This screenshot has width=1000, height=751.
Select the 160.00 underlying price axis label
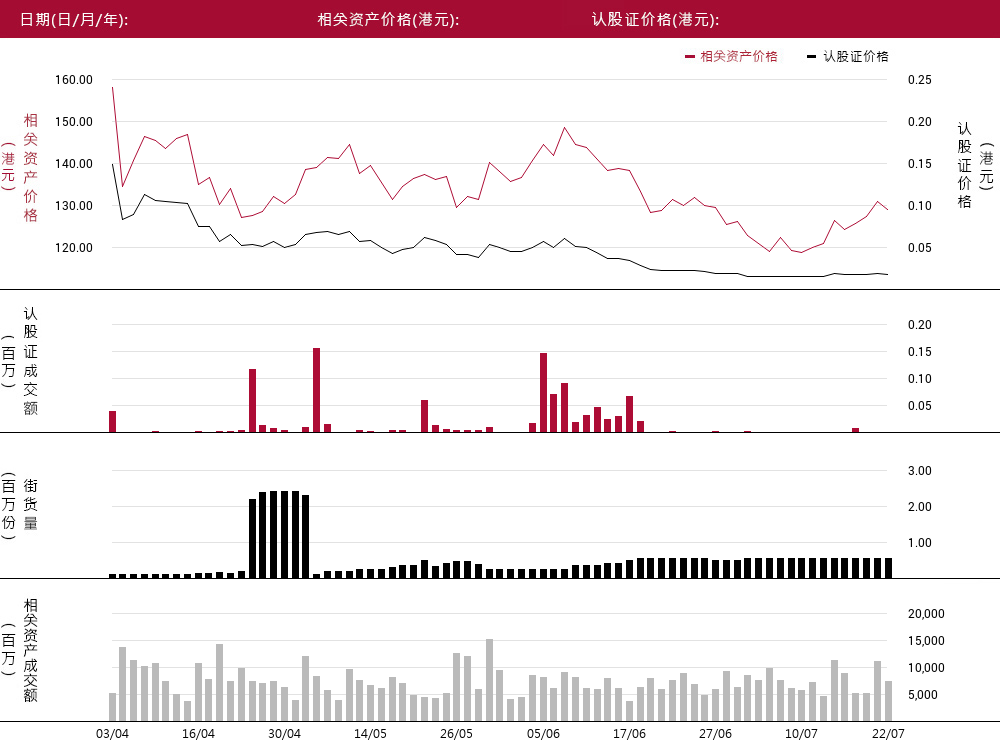click(x=74, y=80)
